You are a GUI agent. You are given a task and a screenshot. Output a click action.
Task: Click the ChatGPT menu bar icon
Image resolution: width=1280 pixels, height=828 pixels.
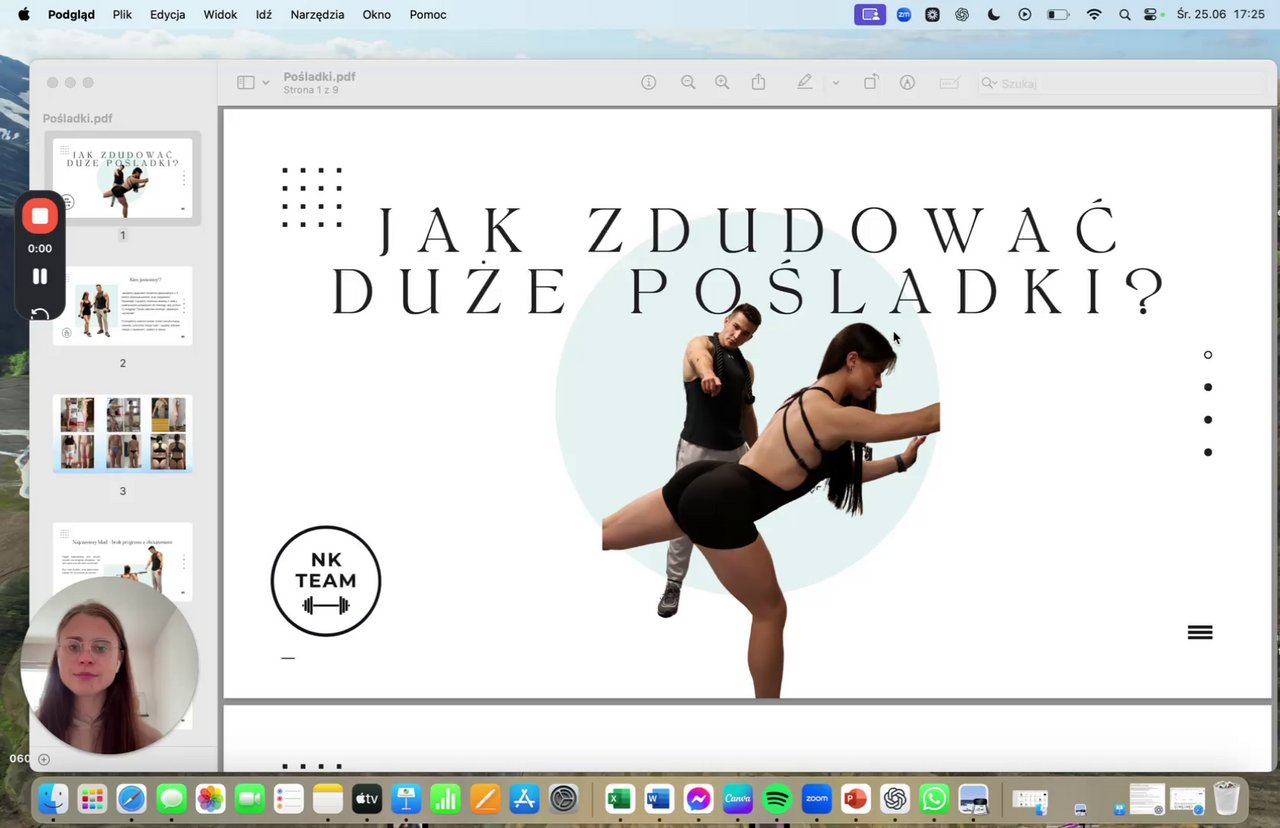click(x=962, y=15)
